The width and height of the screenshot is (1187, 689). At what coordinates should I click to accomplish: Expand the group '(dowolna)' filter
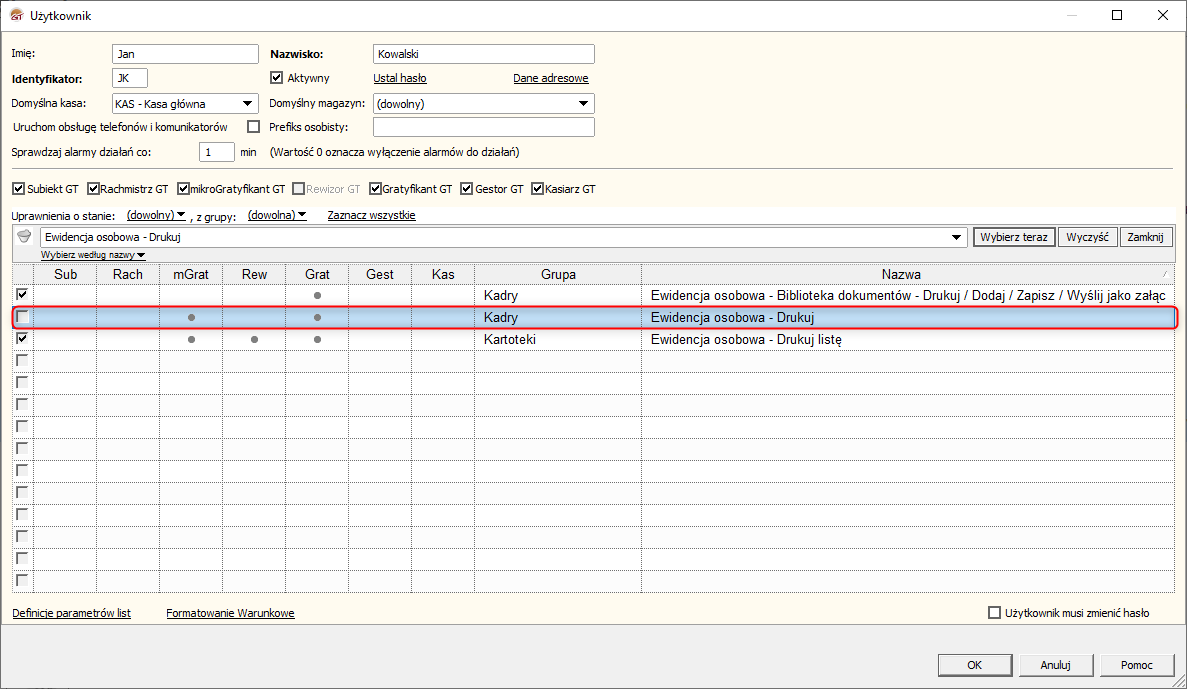pos(277,215)
